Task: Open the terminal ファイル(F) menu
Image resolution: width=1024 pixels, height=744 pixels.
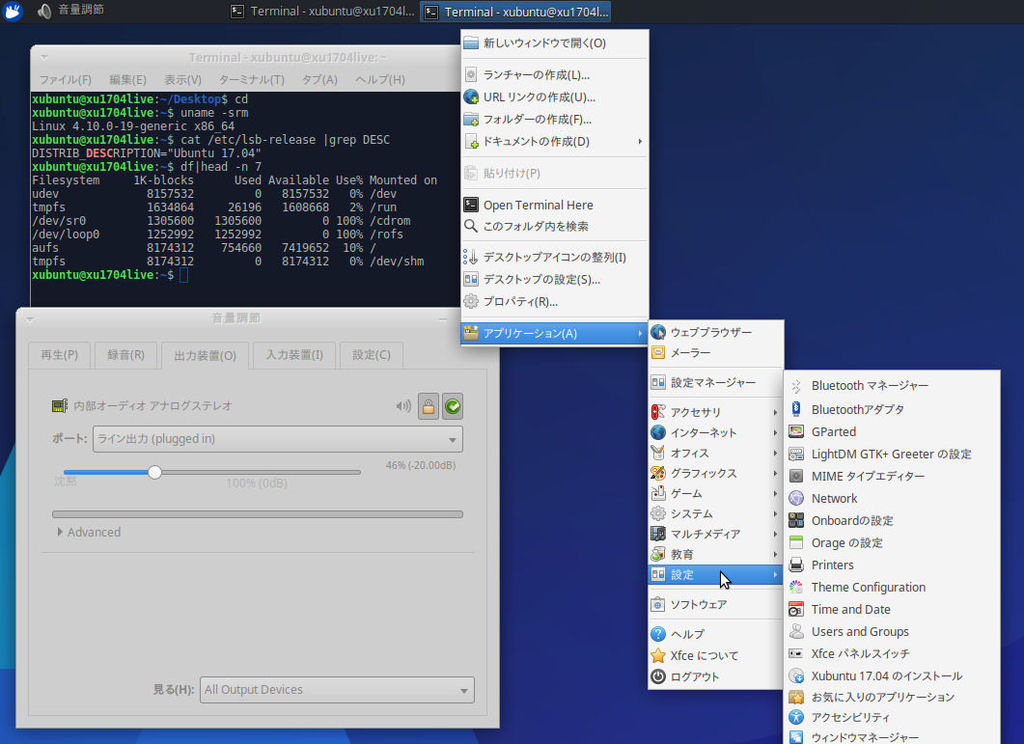Action: (65, 80)
